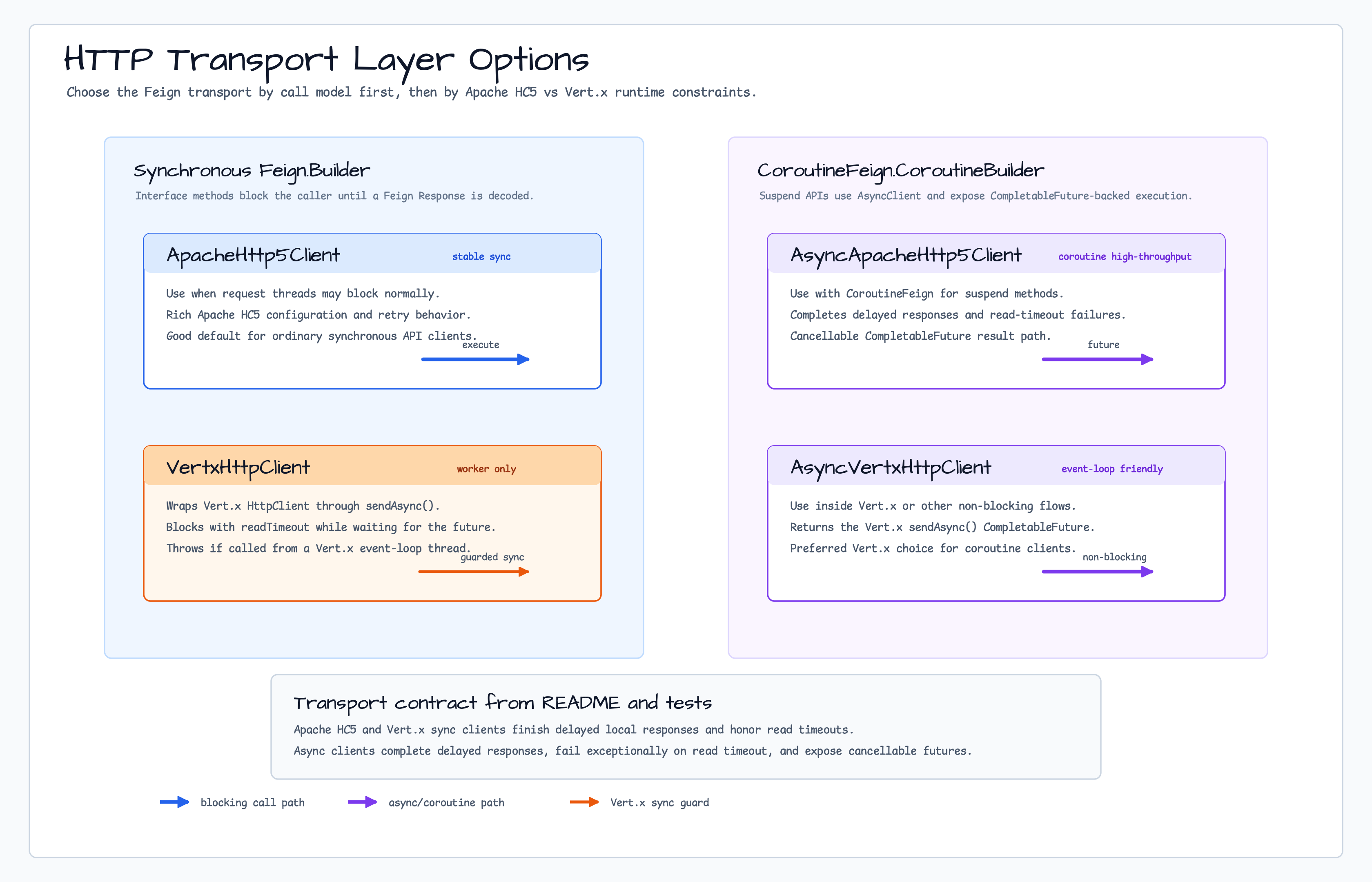Click 'Async clients complete delayed responses' line

pos(633,751)
